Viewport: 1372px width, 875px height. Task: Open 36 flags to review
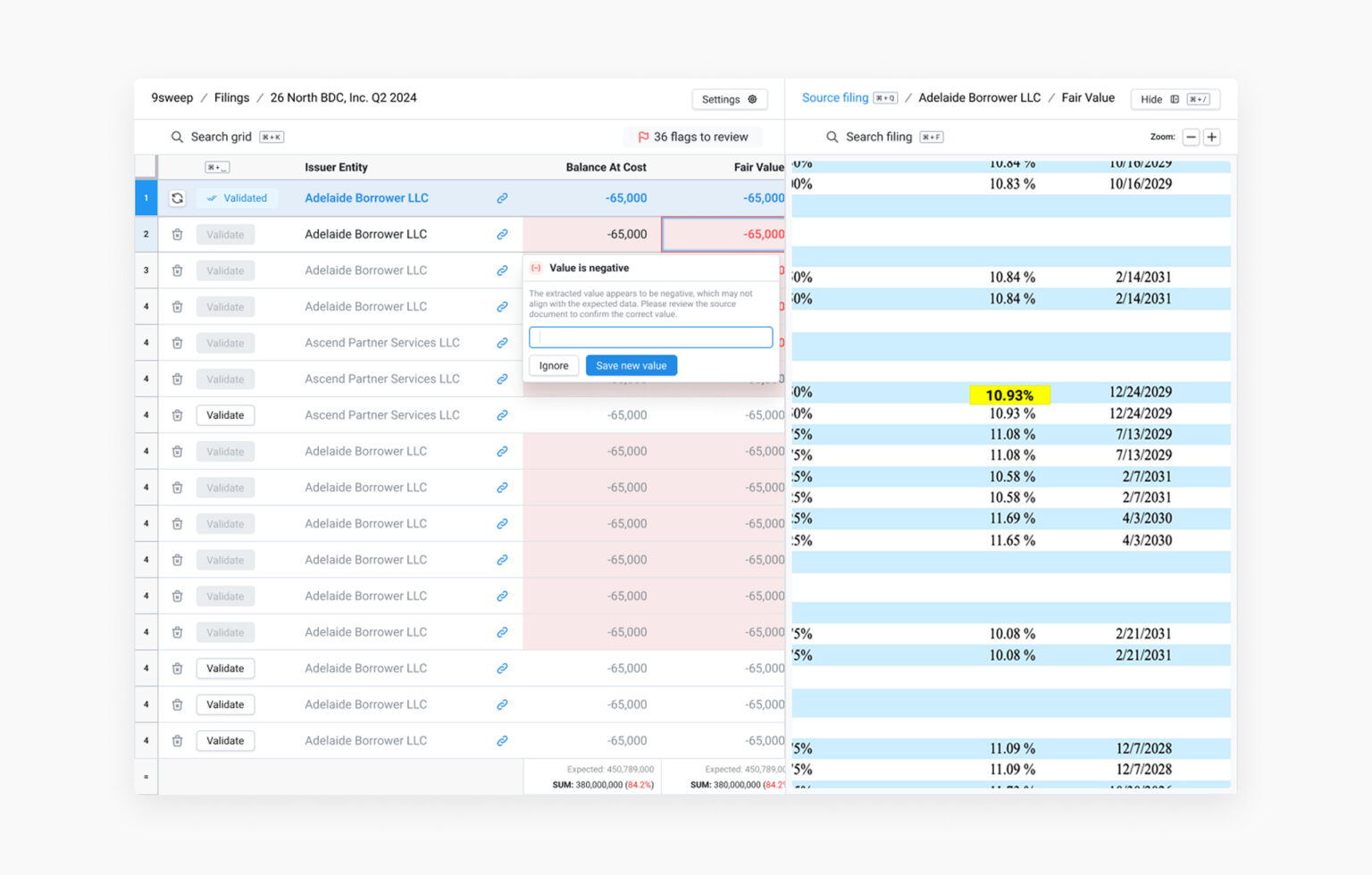point(692,137)
